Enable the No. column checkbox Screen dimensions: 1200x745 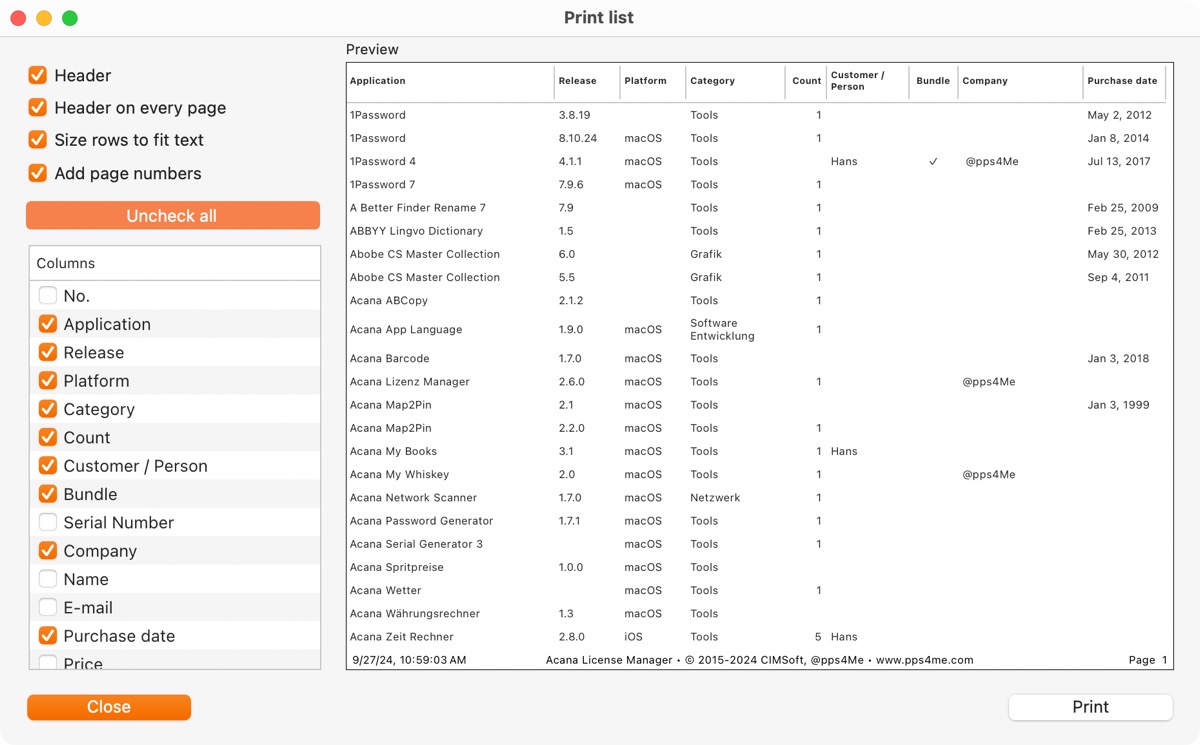pyautogui.click(x=48, y=295)
